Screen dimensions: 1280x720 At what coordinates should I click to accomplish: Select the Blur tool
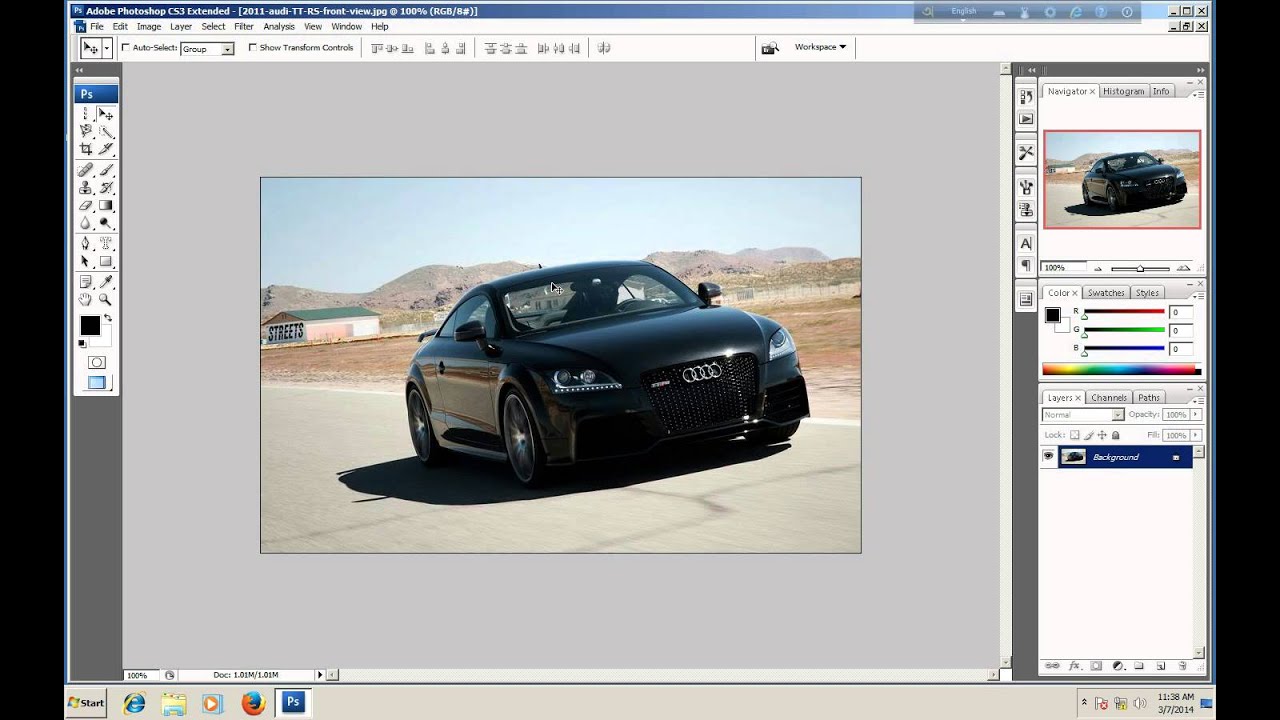click(x=85, y=222)
